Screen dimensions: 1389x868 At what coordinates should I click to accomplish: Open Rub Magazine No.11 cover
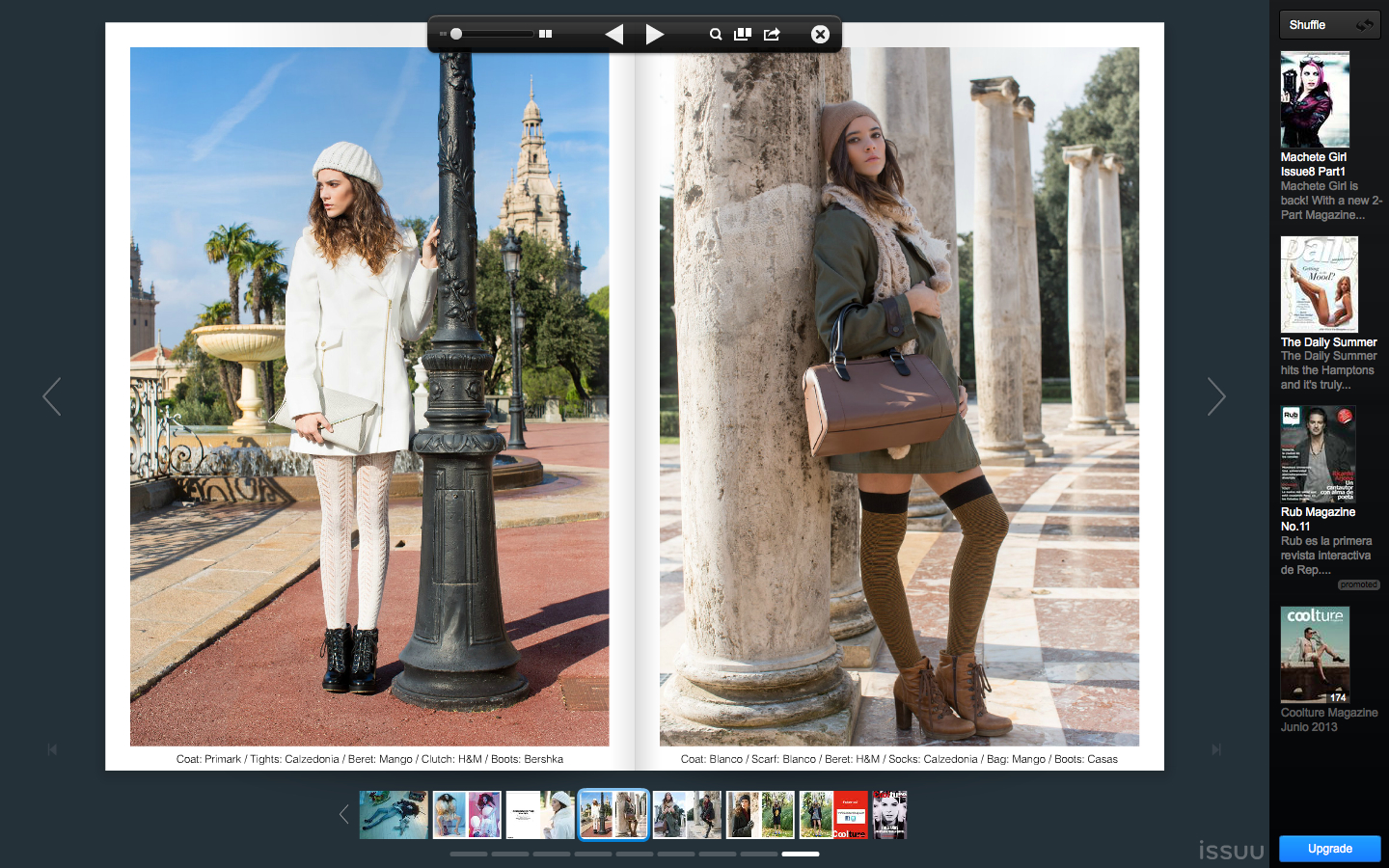pyautogui.click(x=1319, y=454)
